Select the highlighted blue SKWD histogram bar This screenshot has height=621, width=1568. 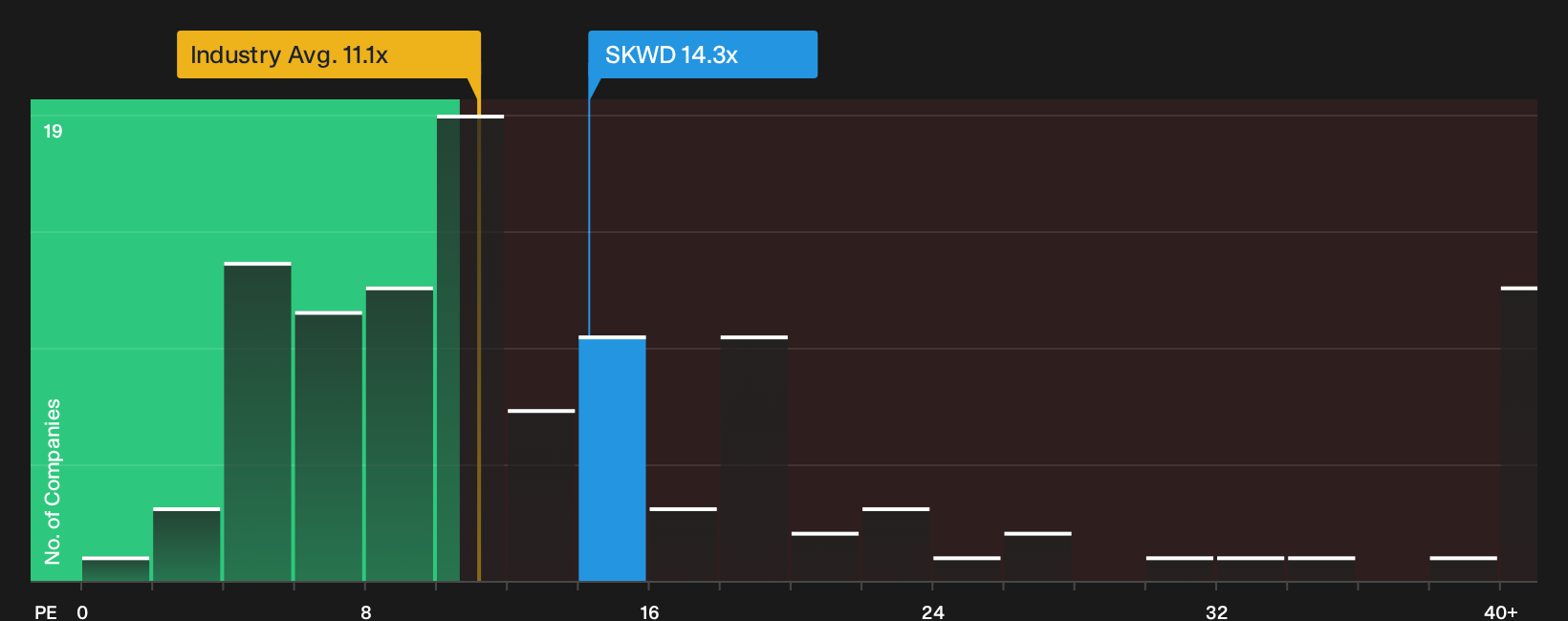[612, 459]
